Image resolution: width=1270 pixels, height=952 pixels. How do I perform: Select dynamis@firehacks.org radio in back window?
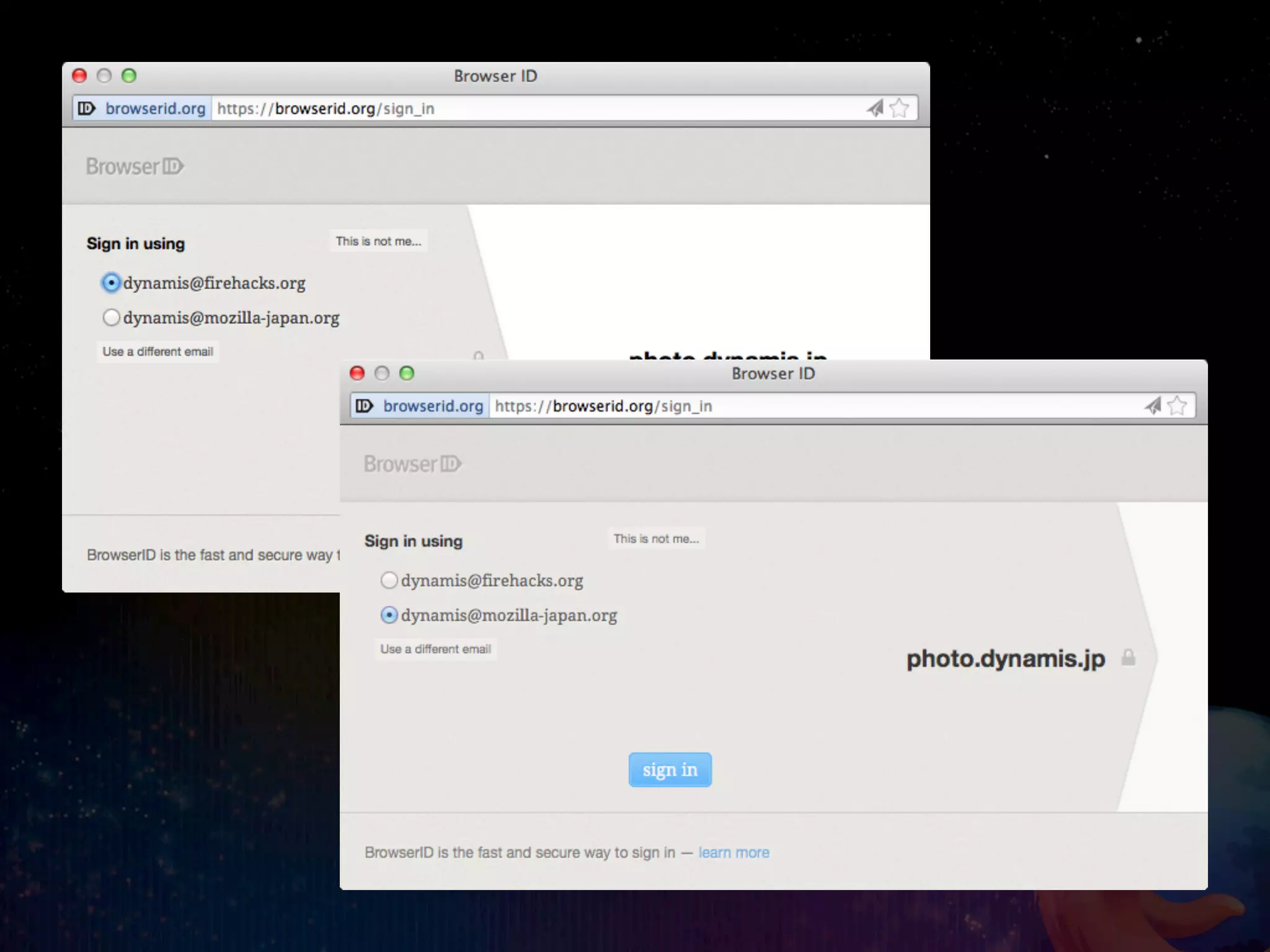[111, 283]
